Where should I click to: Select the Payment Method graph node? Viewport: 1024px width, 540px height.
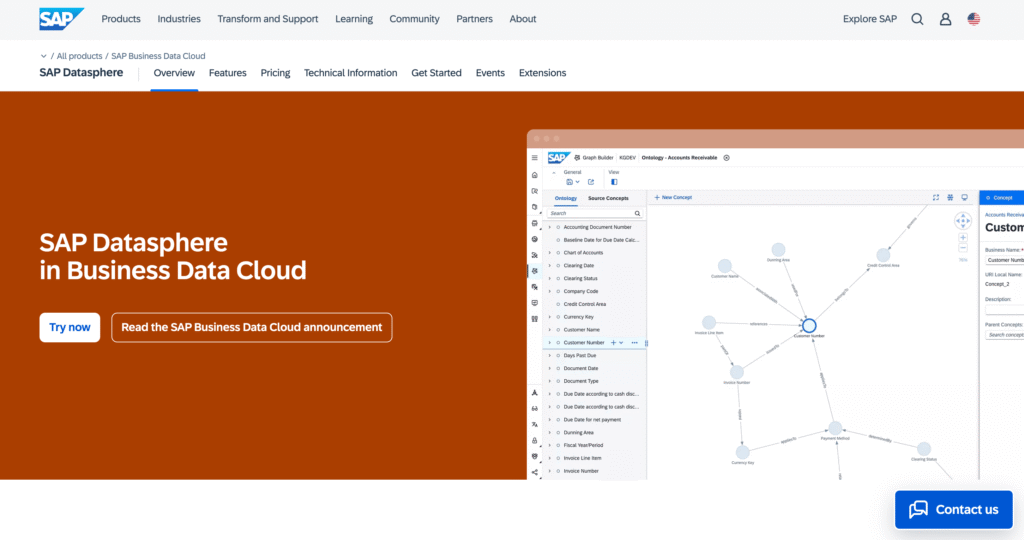835,428
